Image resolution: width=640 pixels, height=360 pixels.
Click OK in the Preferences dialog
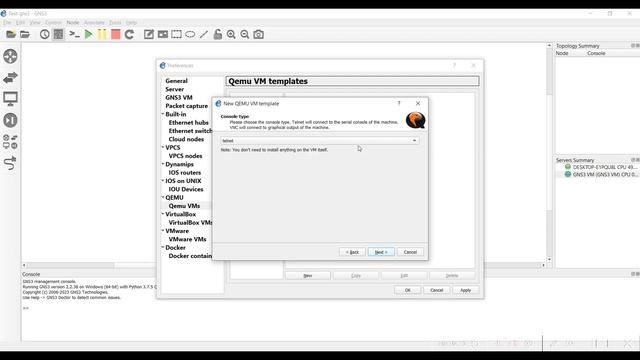408,290
